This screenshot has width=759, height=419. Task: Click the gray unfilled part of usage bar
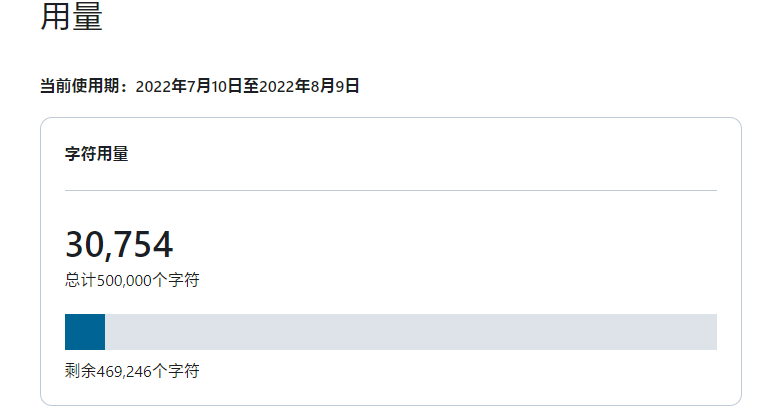click(x=410, y=332)
